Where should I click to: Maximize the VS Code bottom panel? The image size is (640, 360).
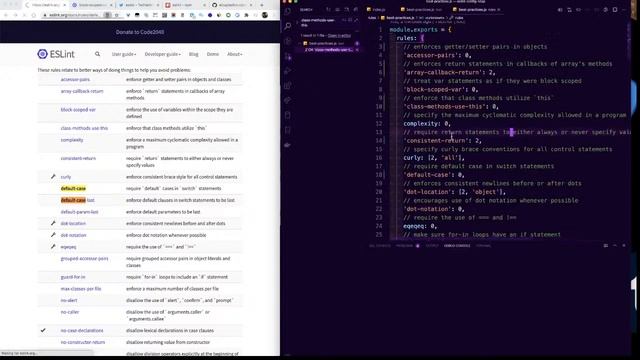pyautogui.click(x=615, y=246)
